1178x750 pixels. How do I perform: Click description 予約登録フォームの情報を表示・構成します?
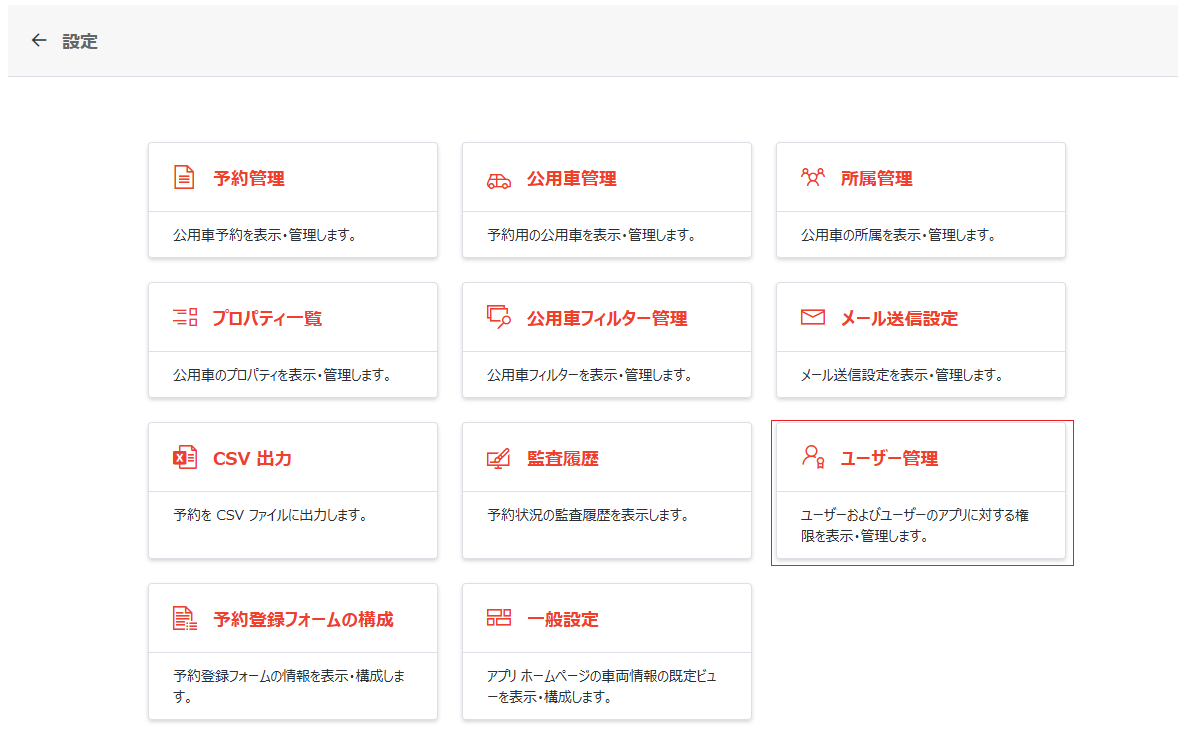click(289, 686)
